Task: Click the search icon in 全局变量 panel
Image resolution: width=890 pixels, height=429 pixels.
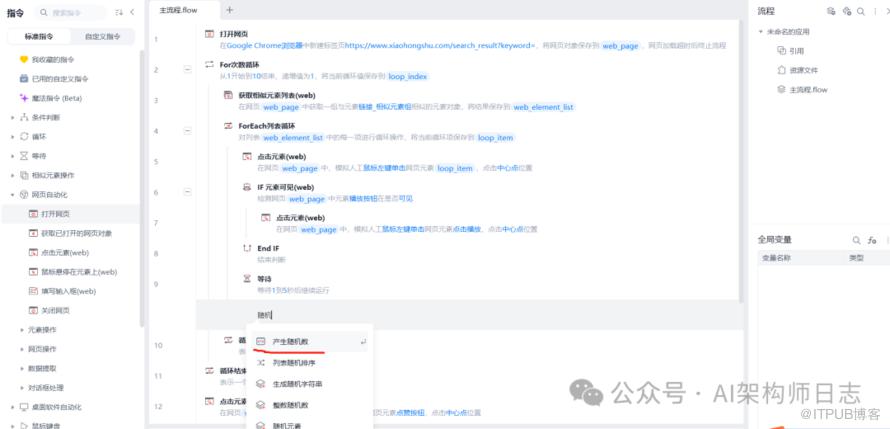Action: [x=857, y=241]
